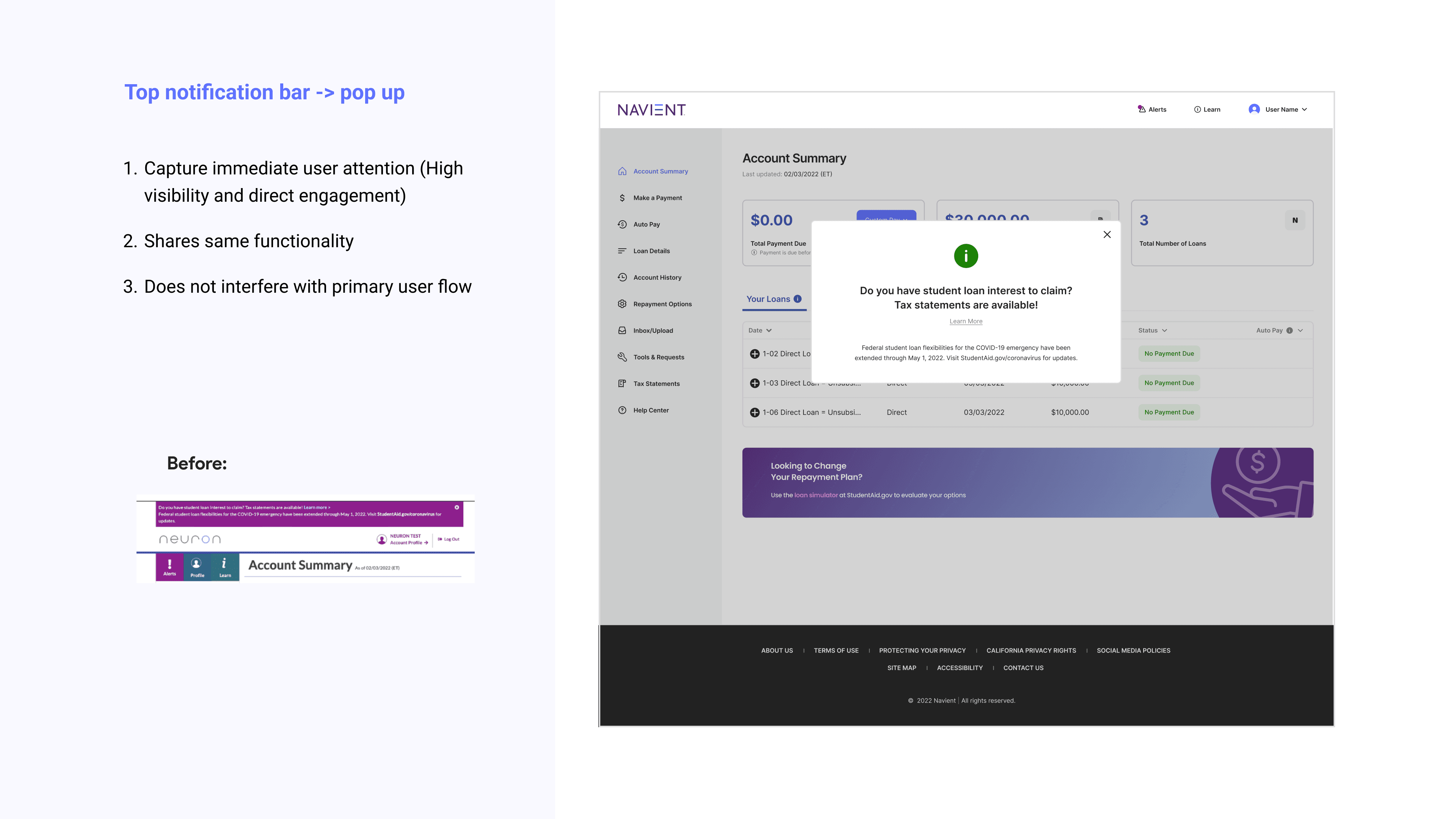The width and height of the screenshot is (1456, 819).
Task: Click the Profile icon in the Before image
Action: (197, 567)
